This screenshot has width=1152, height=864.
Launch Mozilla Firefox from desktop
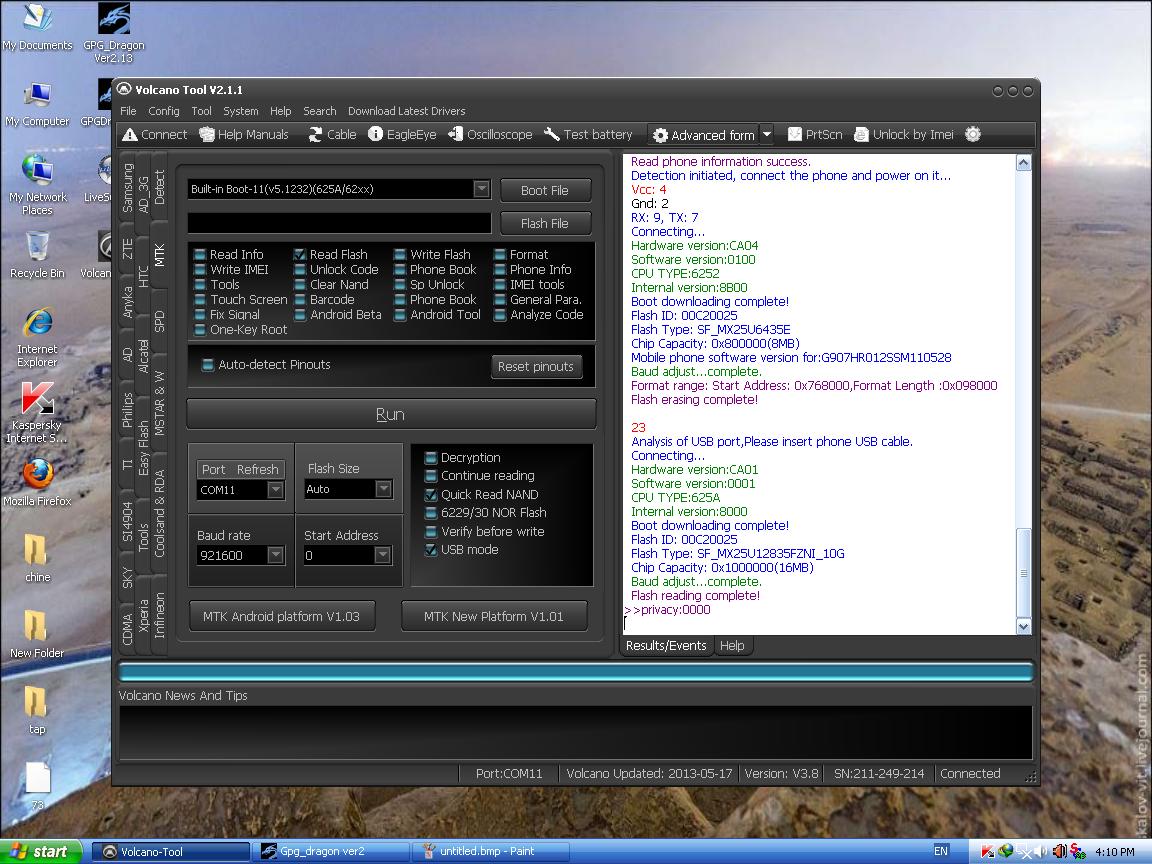pyautogui.click(x=37, y=482)
